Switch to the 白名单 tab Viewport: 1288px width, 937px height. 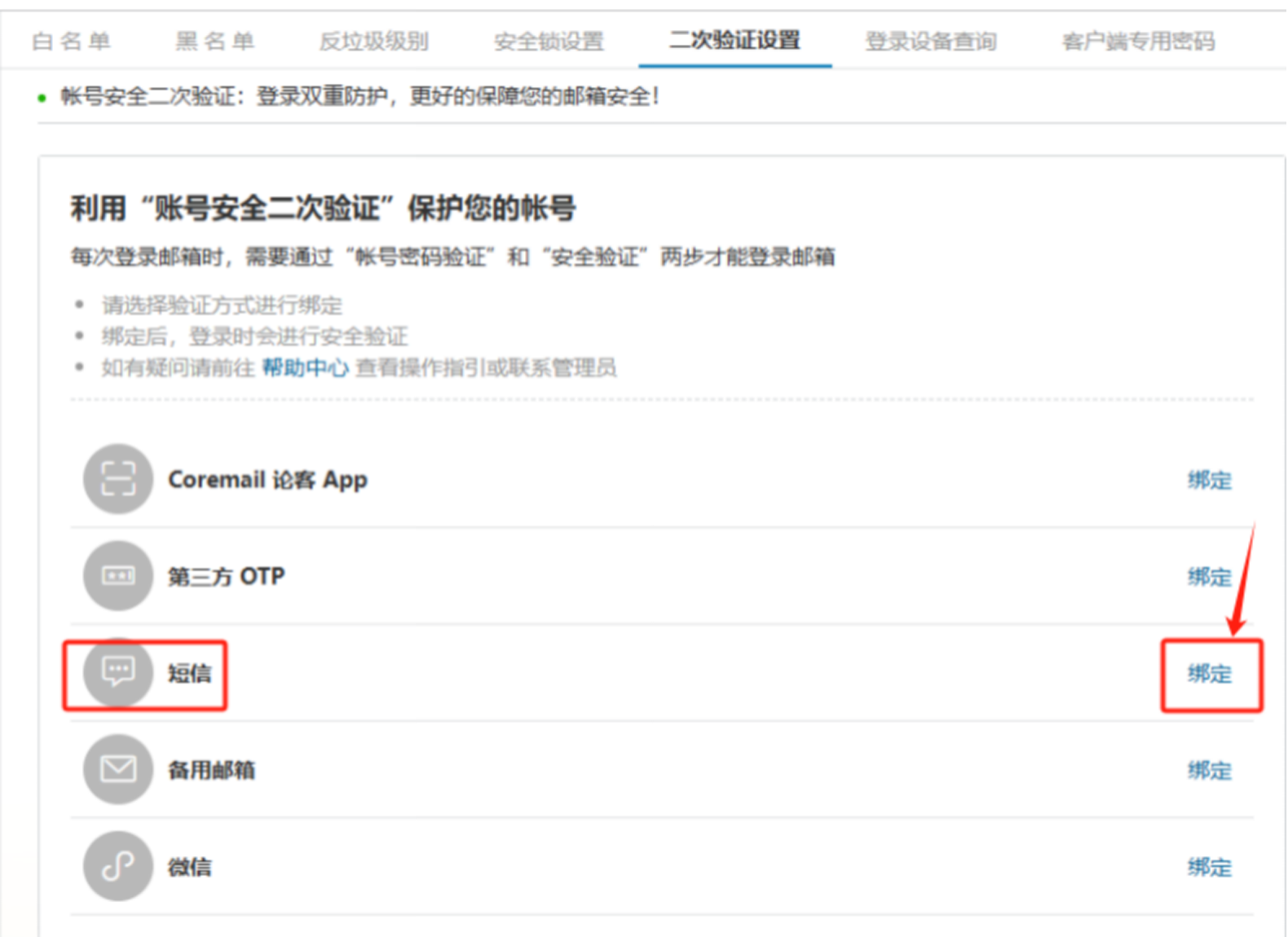coord(71,41)
